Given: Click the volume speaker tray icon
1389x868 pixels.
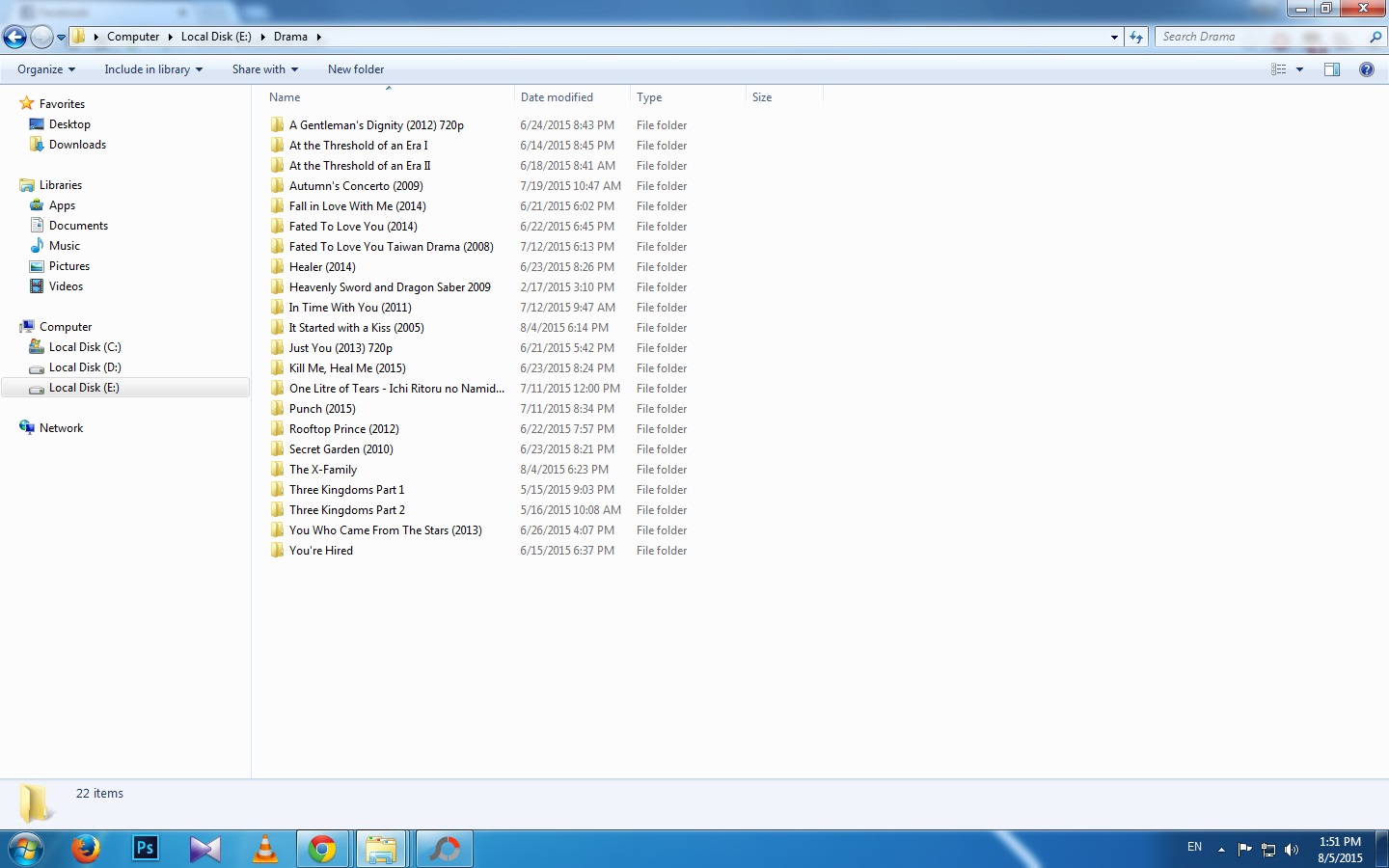Looking at the screenshot, I should pos(1292,850).
